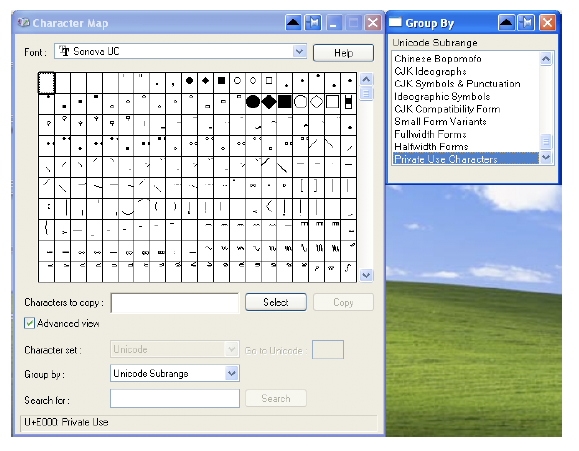579x451 pixels.
Task: Choose Halfwidth Forms subrange
Action: (431, 147)
